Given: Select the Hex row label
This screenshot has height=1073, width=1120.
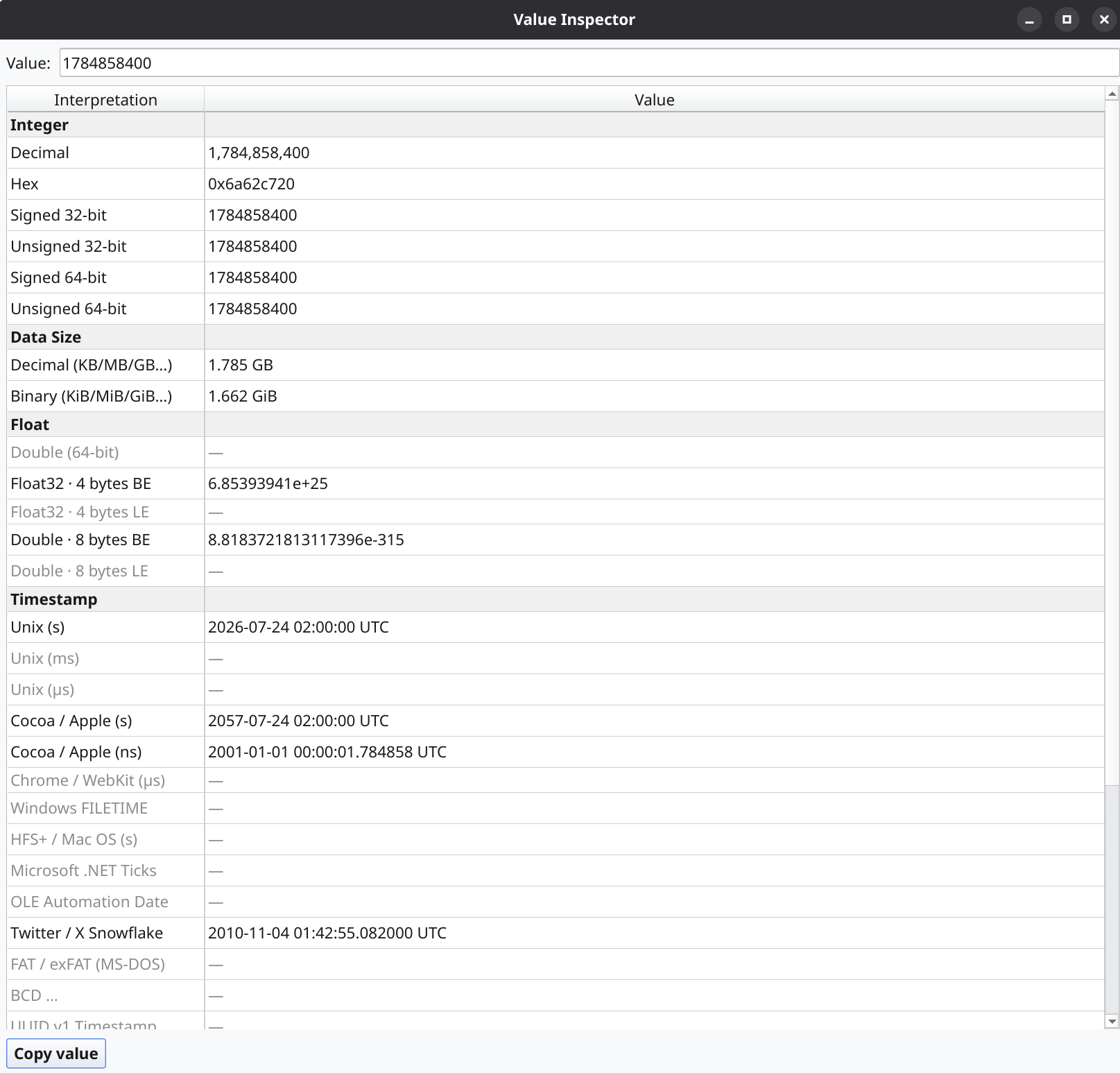Looking at the screenshot, I should click(24, 184).
